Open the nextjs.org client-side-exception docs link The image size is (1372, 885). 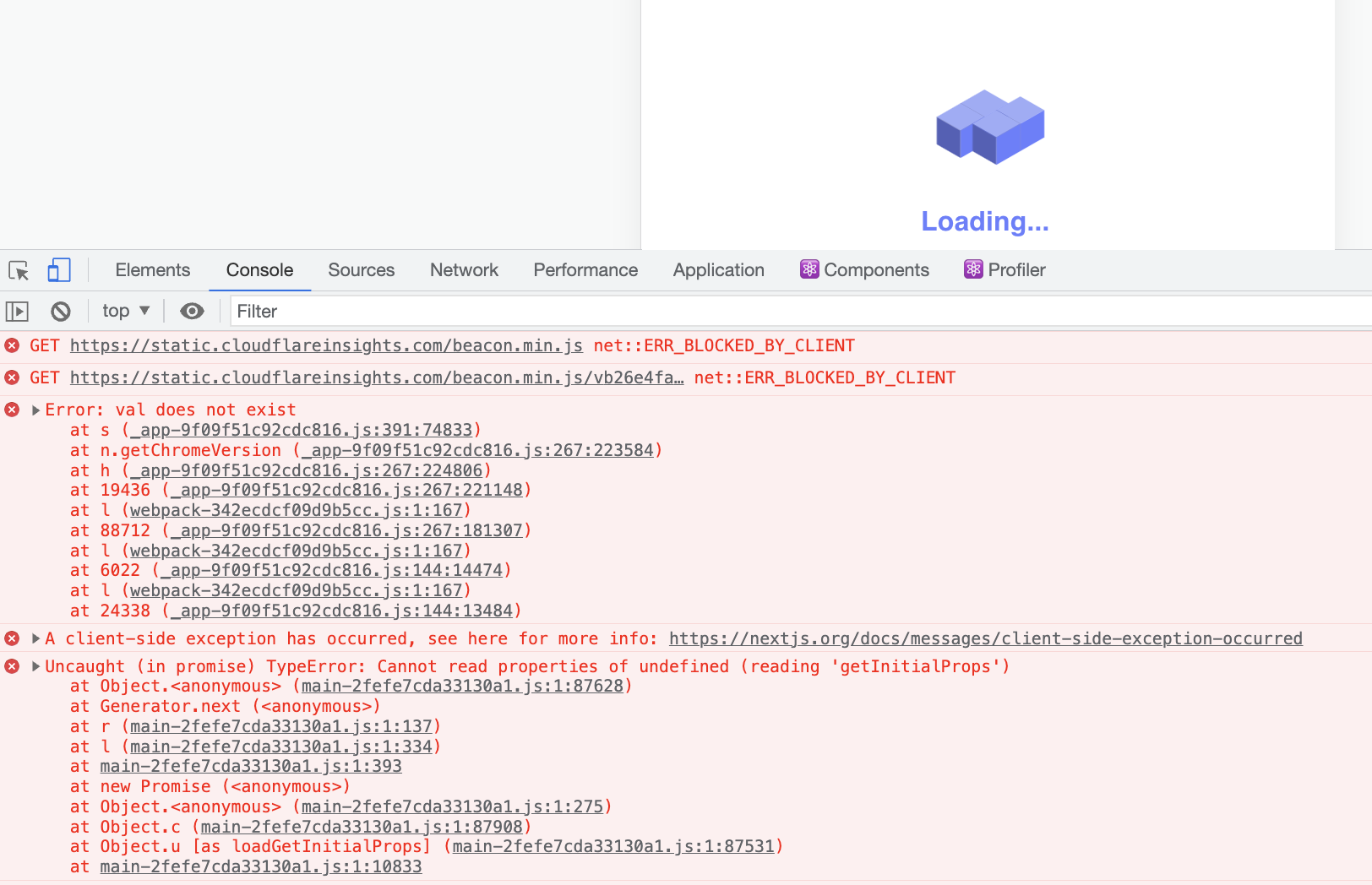pos(985,638)
